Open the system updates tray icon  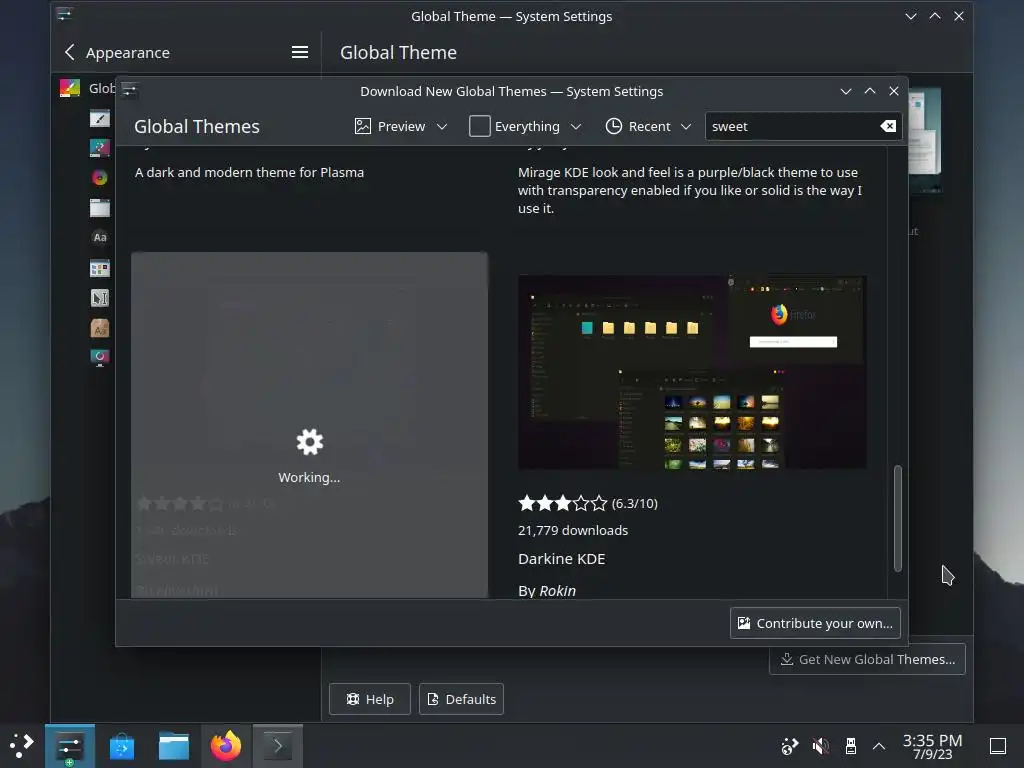[790, 746]
